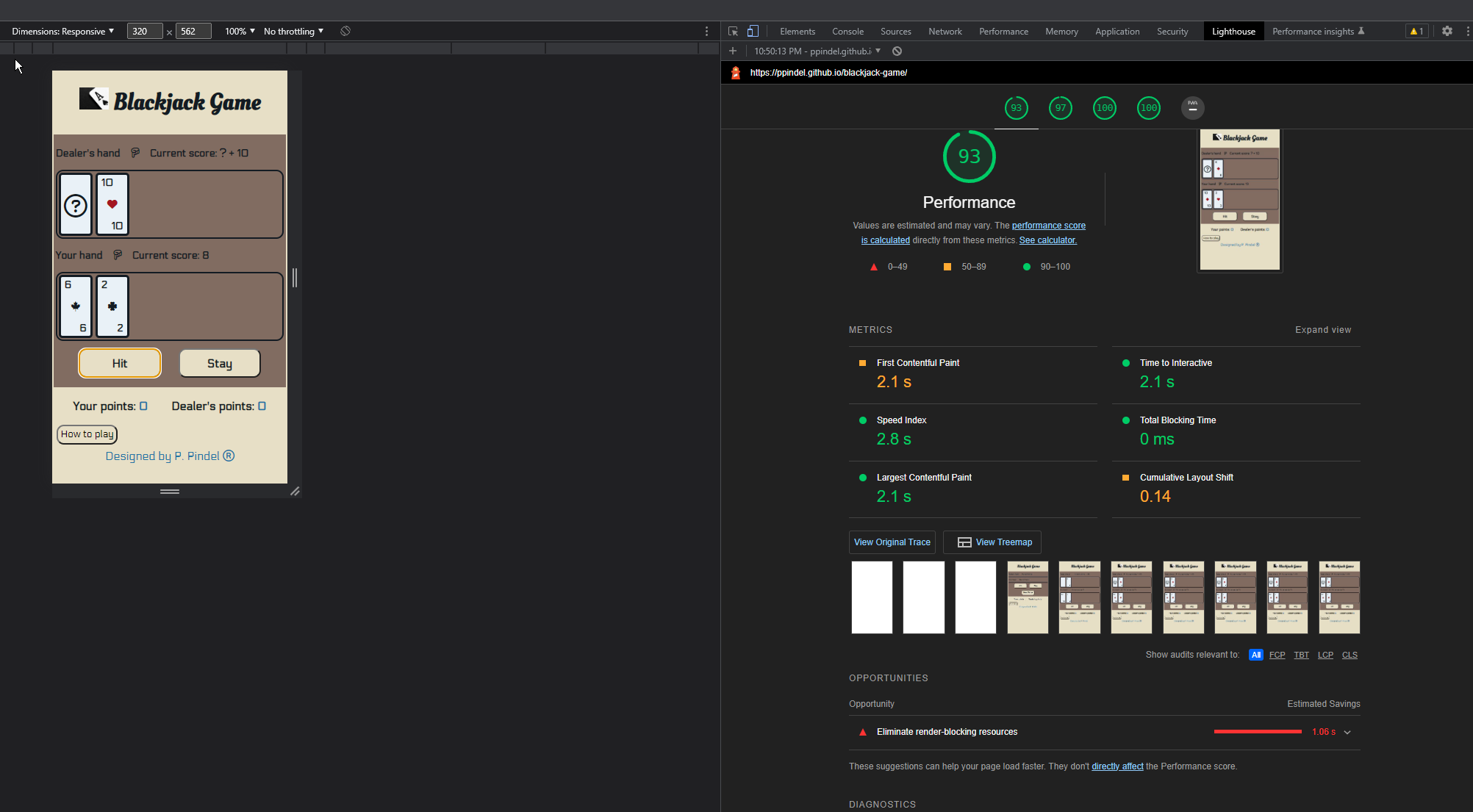Click the yellow warnings counter badge

tap(1416, 31)
